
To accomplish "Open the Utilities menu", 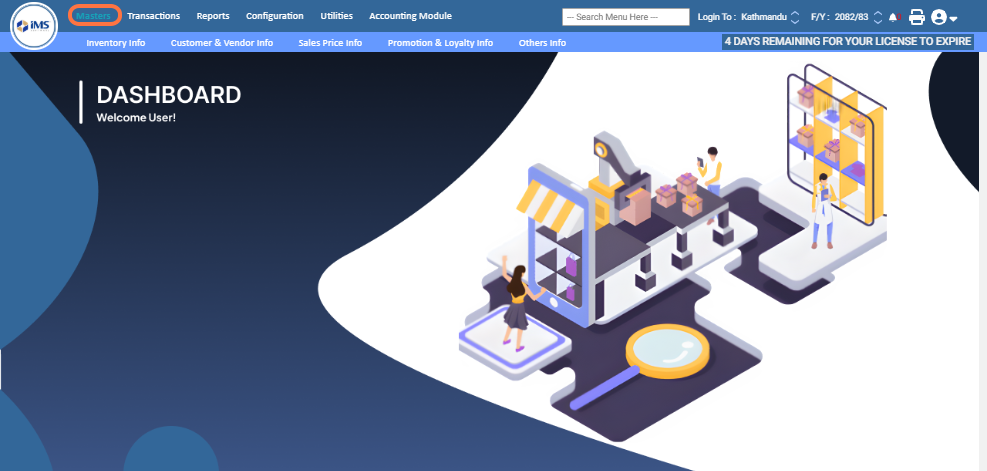I will point(336,16).
